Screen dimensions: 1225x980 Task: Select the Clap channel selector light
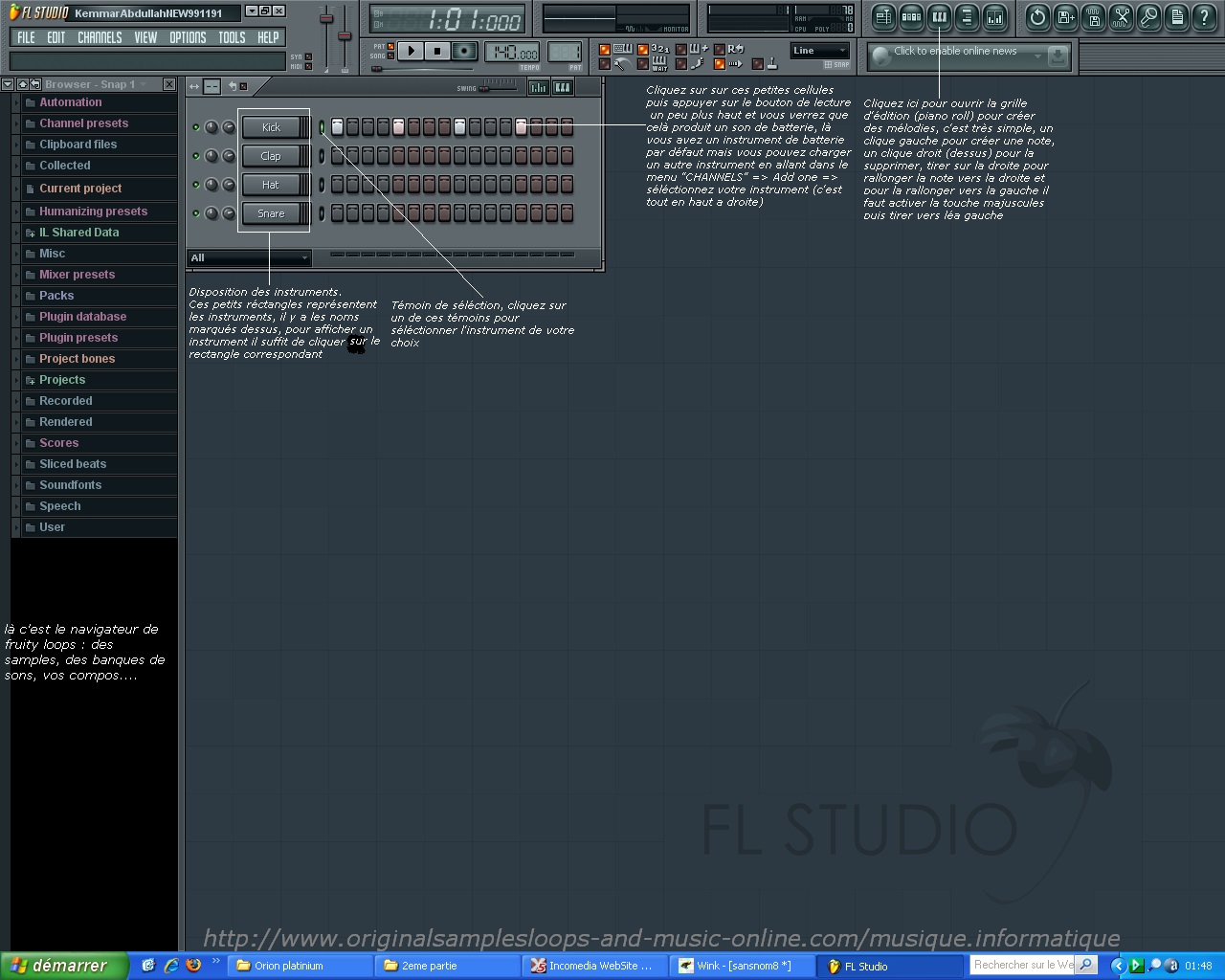point(322,156)
